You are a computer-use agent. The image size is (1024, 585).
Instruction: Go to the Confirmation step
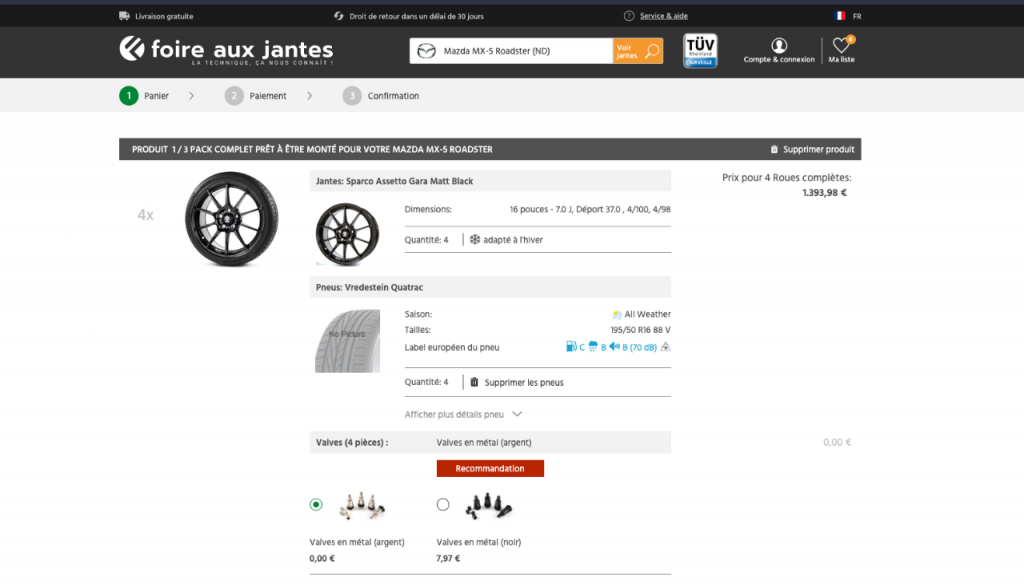pos(393,96)
